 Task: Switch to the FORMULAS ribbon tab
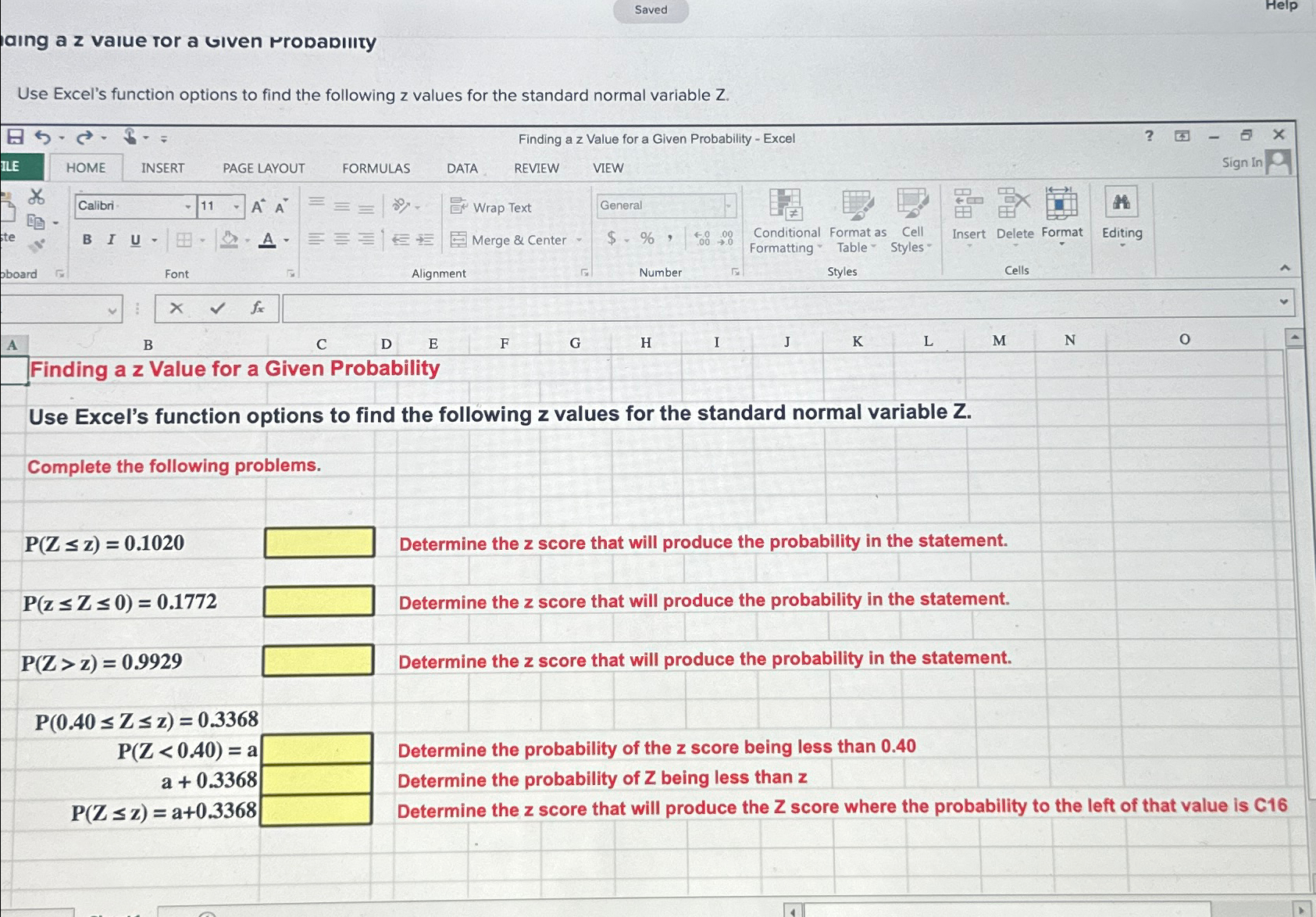(x=376, y=168)
